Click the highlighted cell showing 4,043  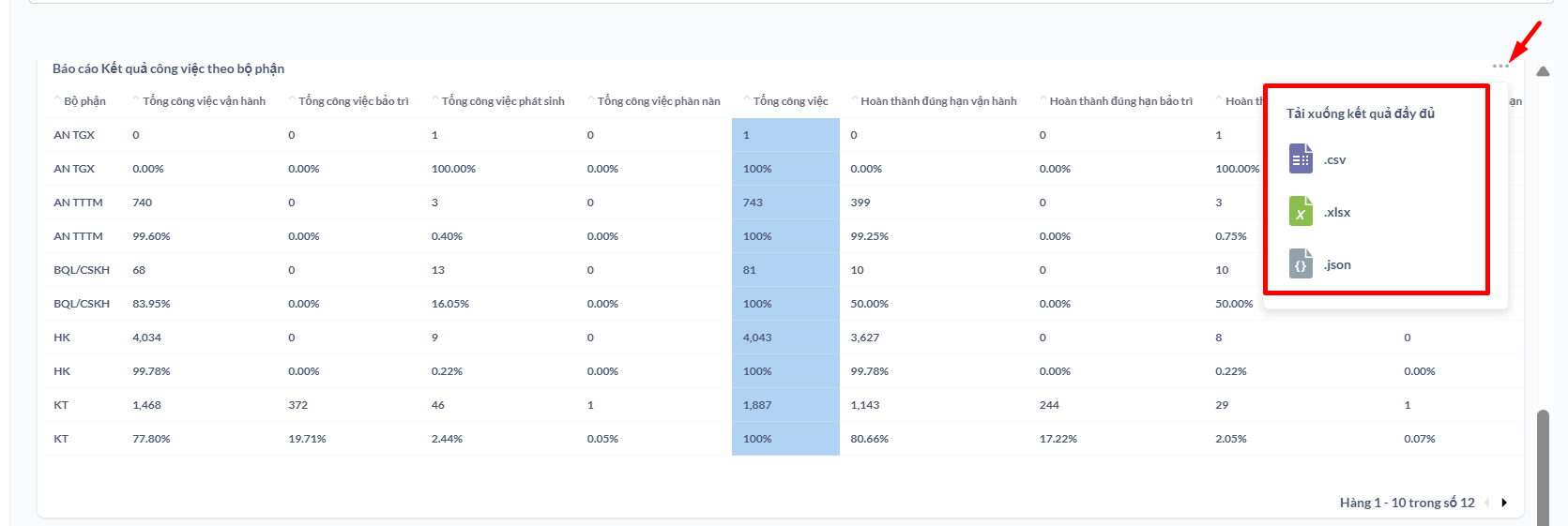(x=757, y=338)
